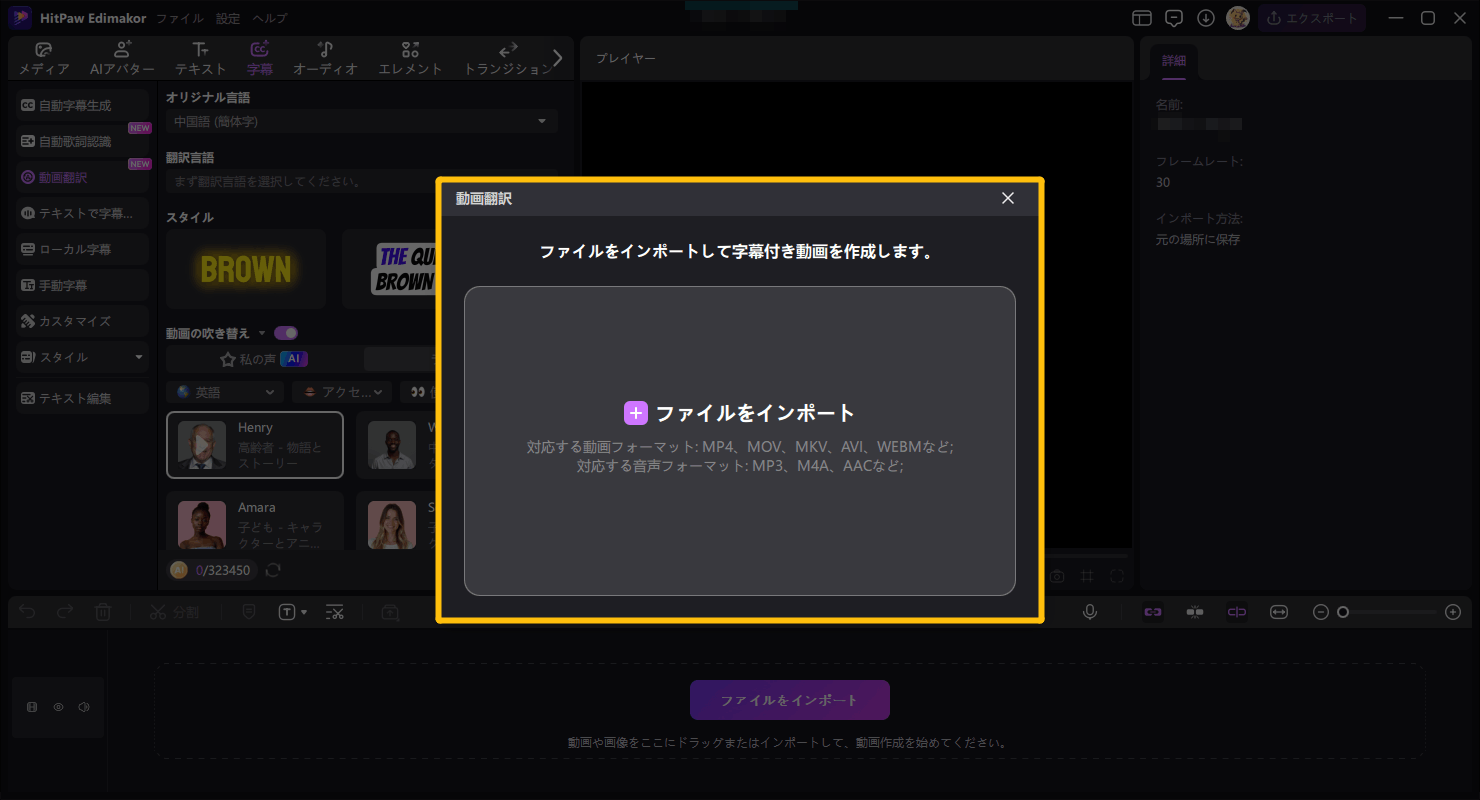Viewport: 1480px width, 800px height.
Task: Select the カスタマイズ subtitle option
Action: (82, 321)
